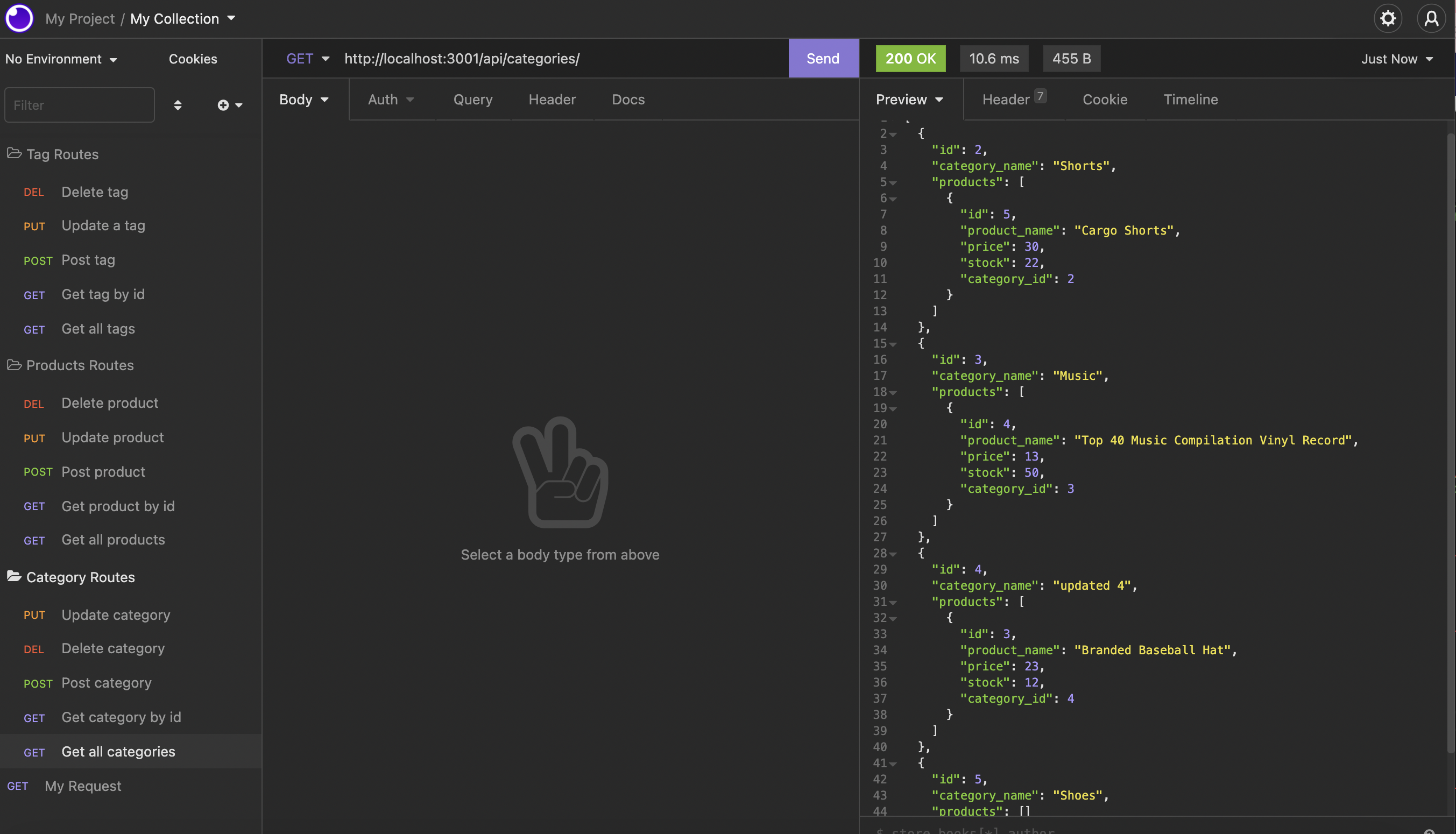Click the Filter input field

(x=80, y=105)
